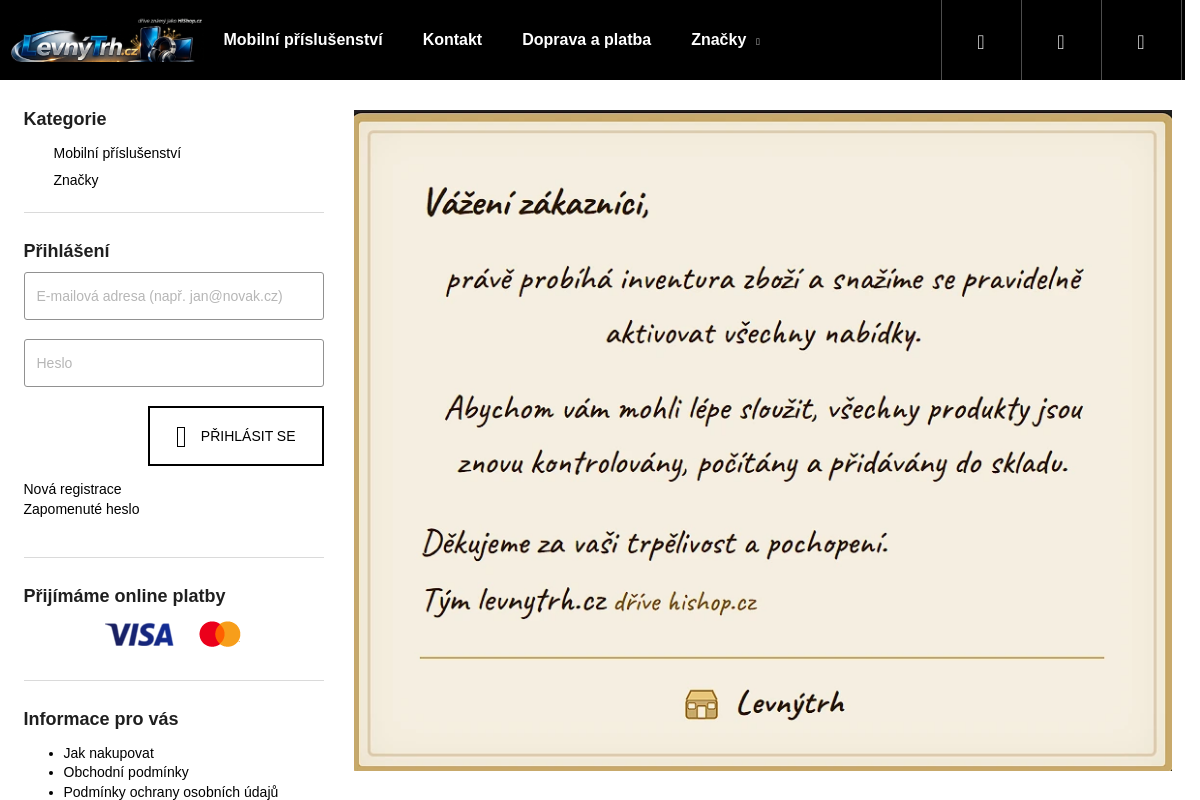Viewport: 1200px width, 800px height.
Task: Open the Jak nakupovat link
Action: click(x=108, y=753)
